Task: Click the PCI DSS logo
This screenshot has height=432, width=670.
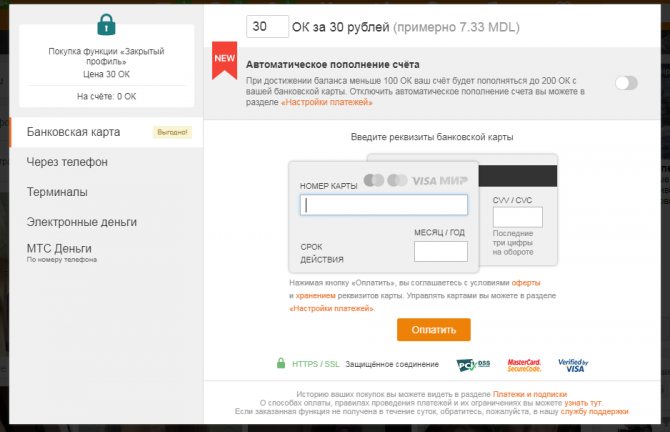Action: click(473, 364)
